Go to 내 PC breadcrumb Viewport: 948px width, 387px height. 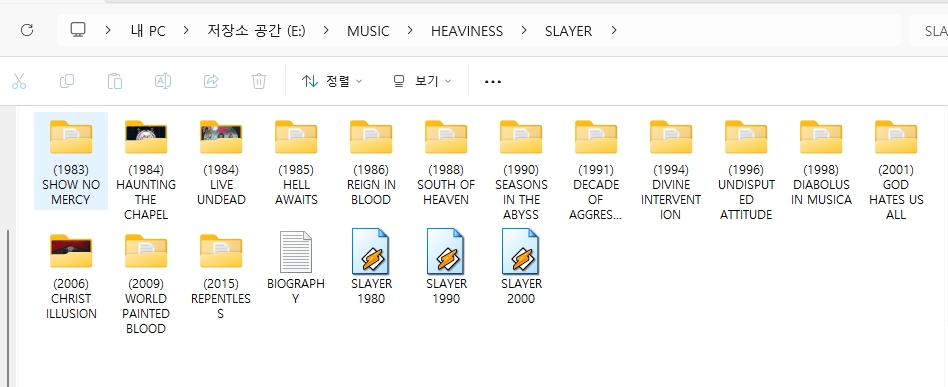pyautogui.click(x=148, y=31)
